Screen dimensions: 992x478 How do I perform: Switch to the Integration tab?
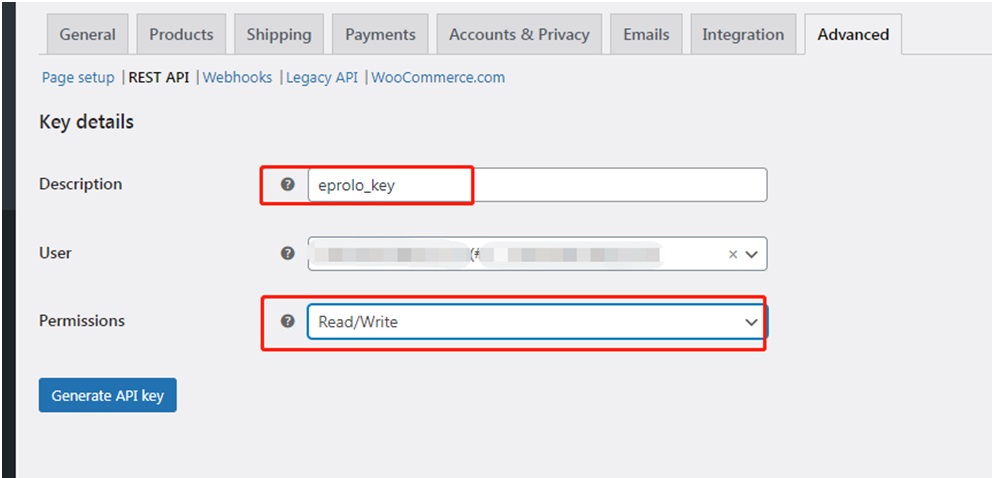tap(743, 34)
